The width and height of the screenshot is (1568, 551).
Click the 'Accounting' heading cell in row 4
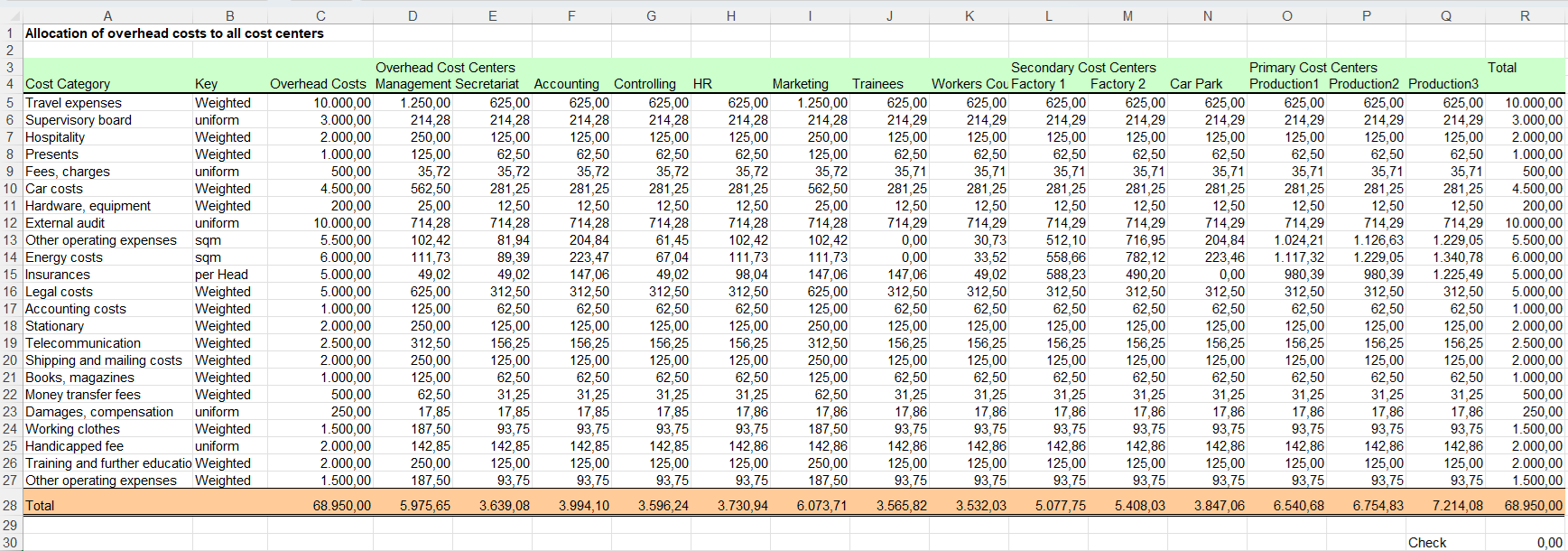[x=566, y=84]
